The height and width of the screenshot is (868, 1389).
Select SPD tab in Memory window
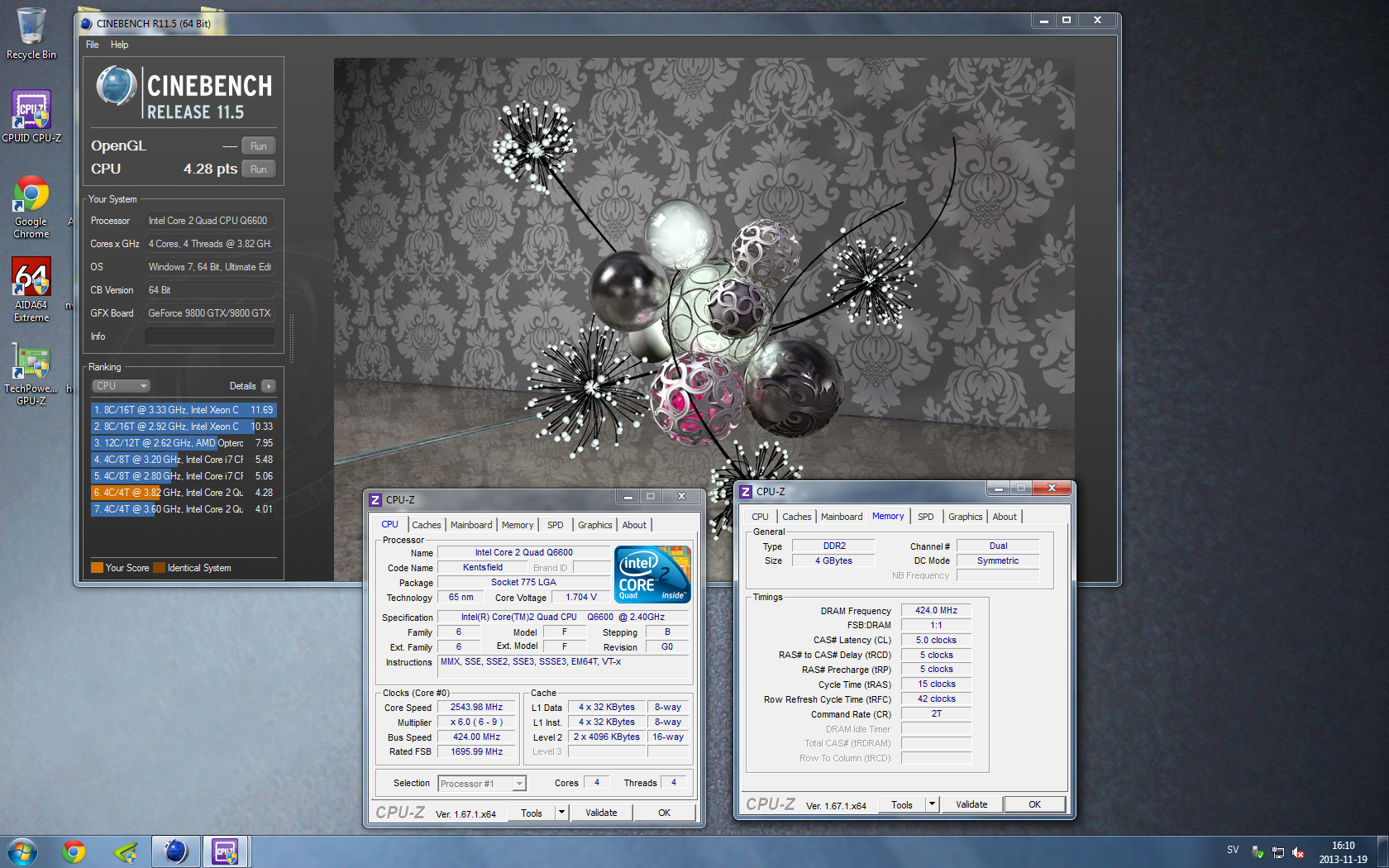pos(926,517)
